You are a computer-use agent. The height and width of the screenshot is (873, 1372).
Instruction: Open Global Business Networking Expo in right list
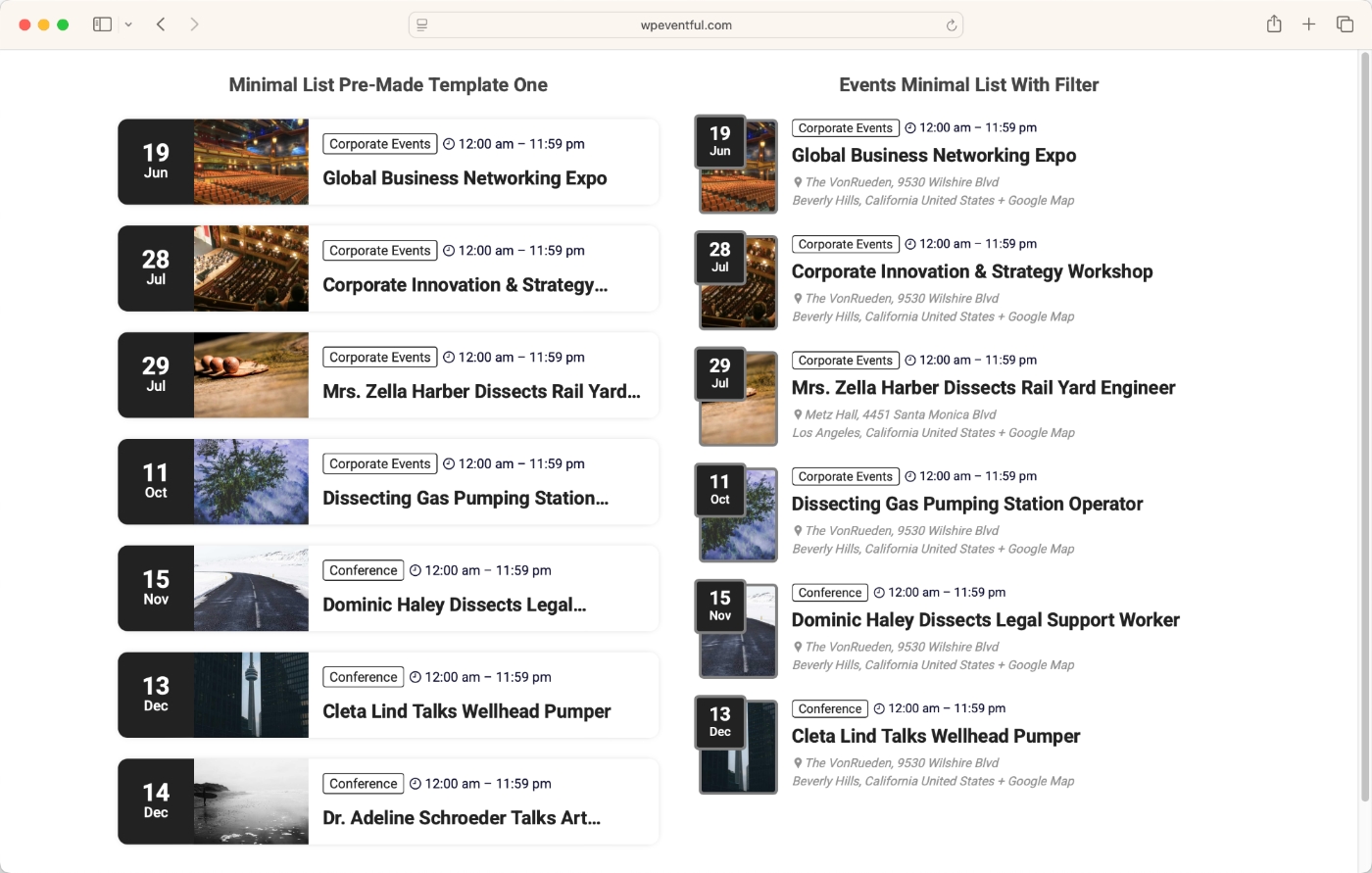point(934,156)
